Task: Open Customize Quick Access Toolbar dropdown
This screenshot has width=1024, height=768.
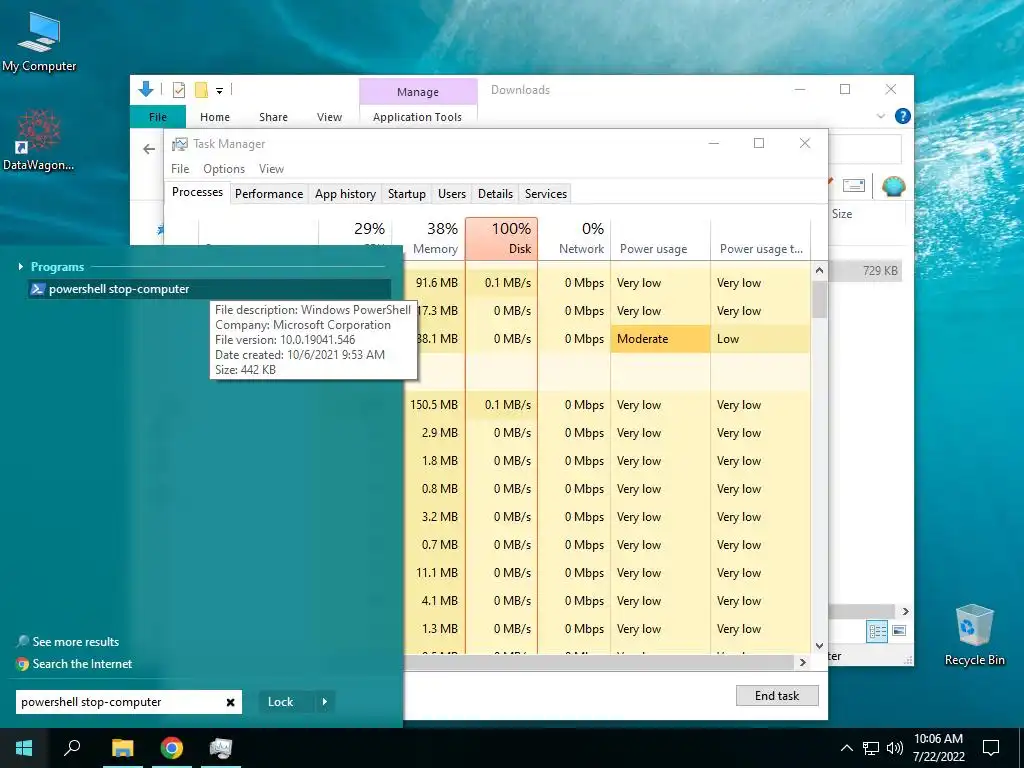Action: pyautogui.click(x=219, y=91)
